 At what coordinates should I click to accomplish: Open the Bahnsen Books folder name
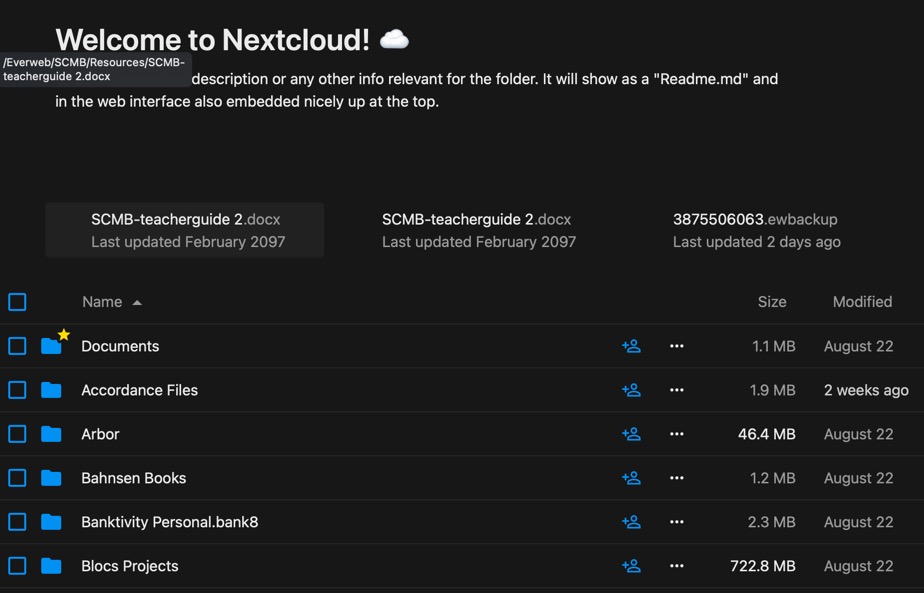(x=134, y=478)
